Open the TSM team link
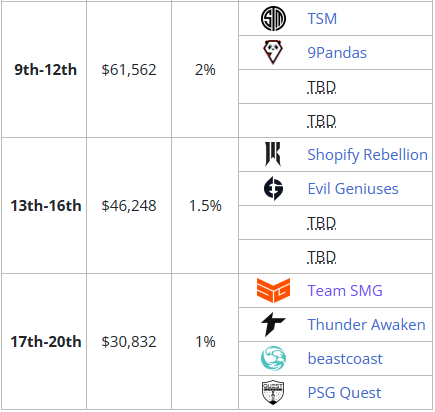The height and width of the screenshot is (412, 435). pyautogui.click(x=322, y=19)
